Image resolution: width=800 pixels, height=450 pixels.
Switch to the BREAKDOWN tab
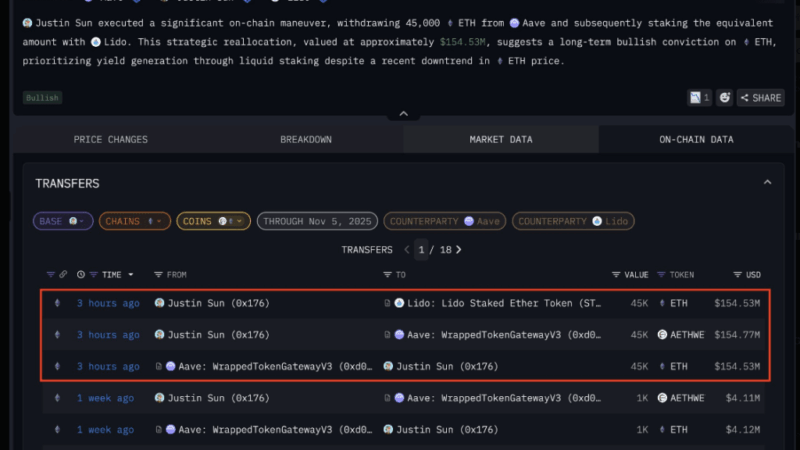tap(306, 139)
